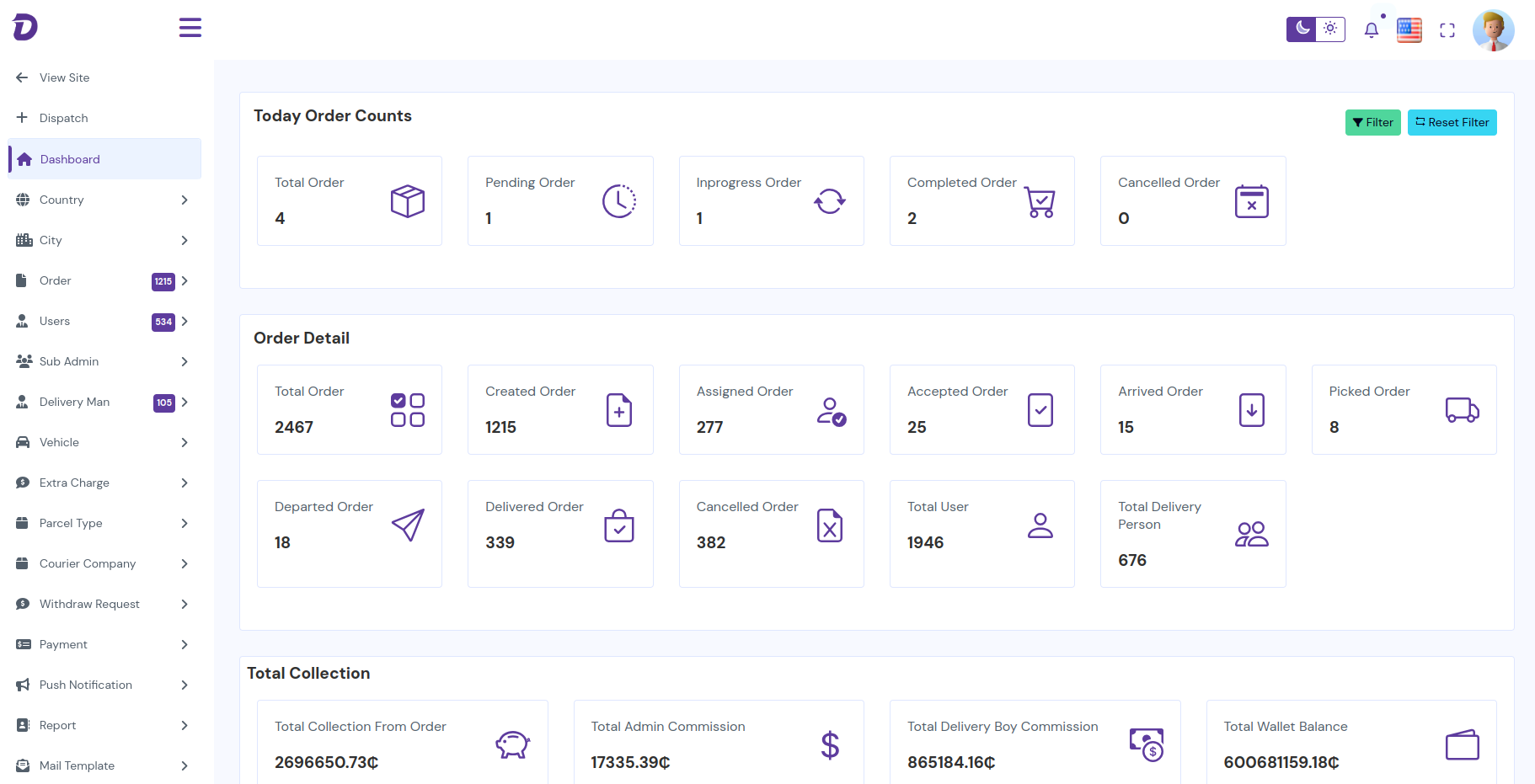This screenshot has height=784, width=1535.
Task: Click the Pending Order clock icon
Action: 619,201
